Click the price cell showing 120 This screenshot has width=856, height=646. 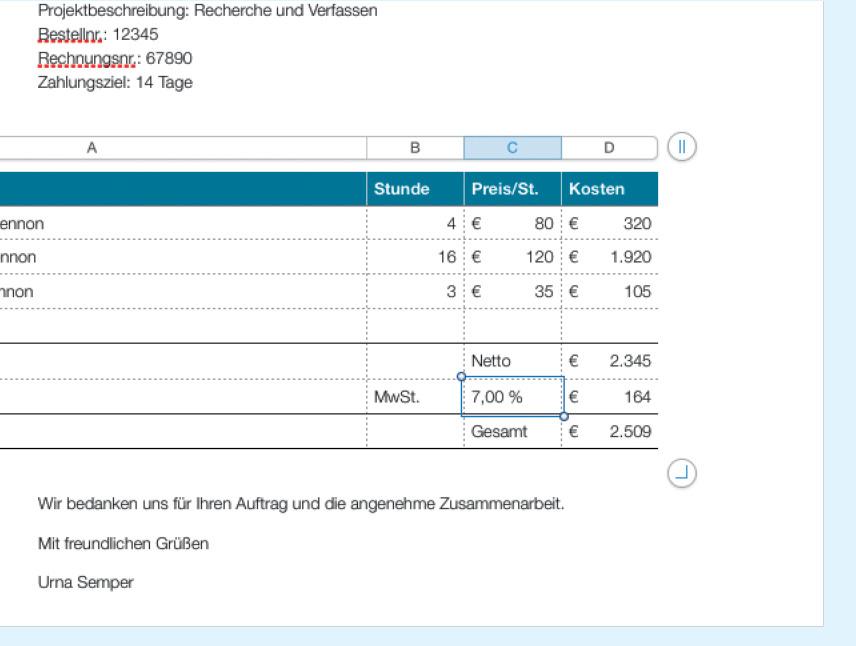[x=513, y=257]
